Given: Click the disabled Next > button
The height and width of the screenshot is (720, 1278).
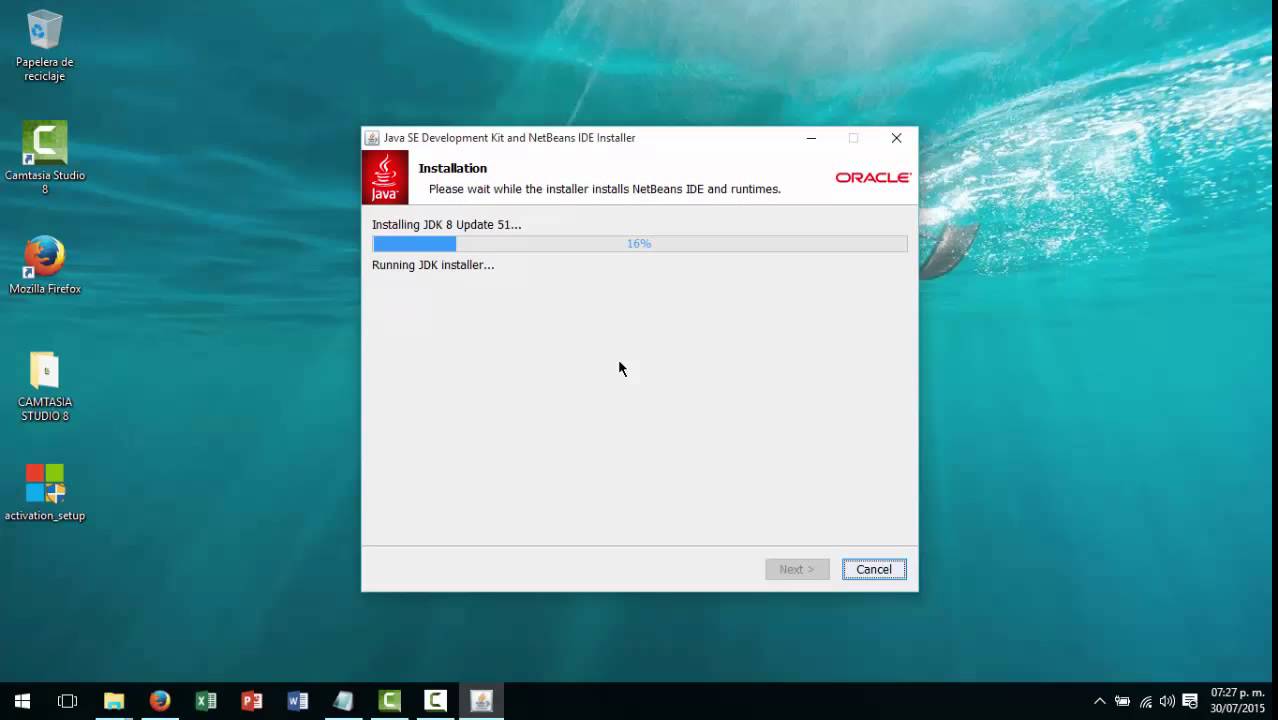Looking at the screenshot, I should click(797, 569).
